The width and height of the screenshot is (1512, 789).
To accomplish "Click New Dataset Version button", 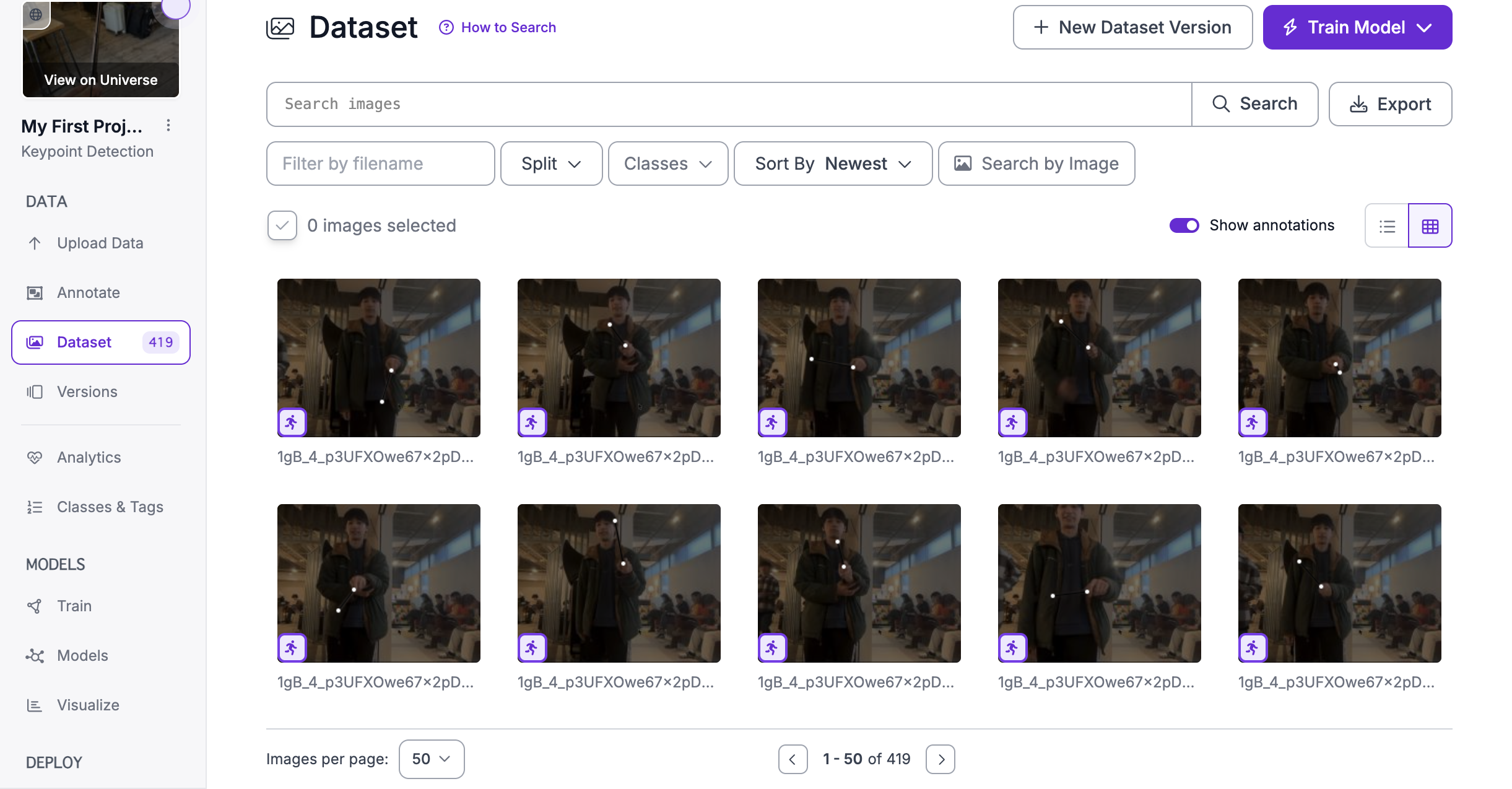I will 1132,27.
